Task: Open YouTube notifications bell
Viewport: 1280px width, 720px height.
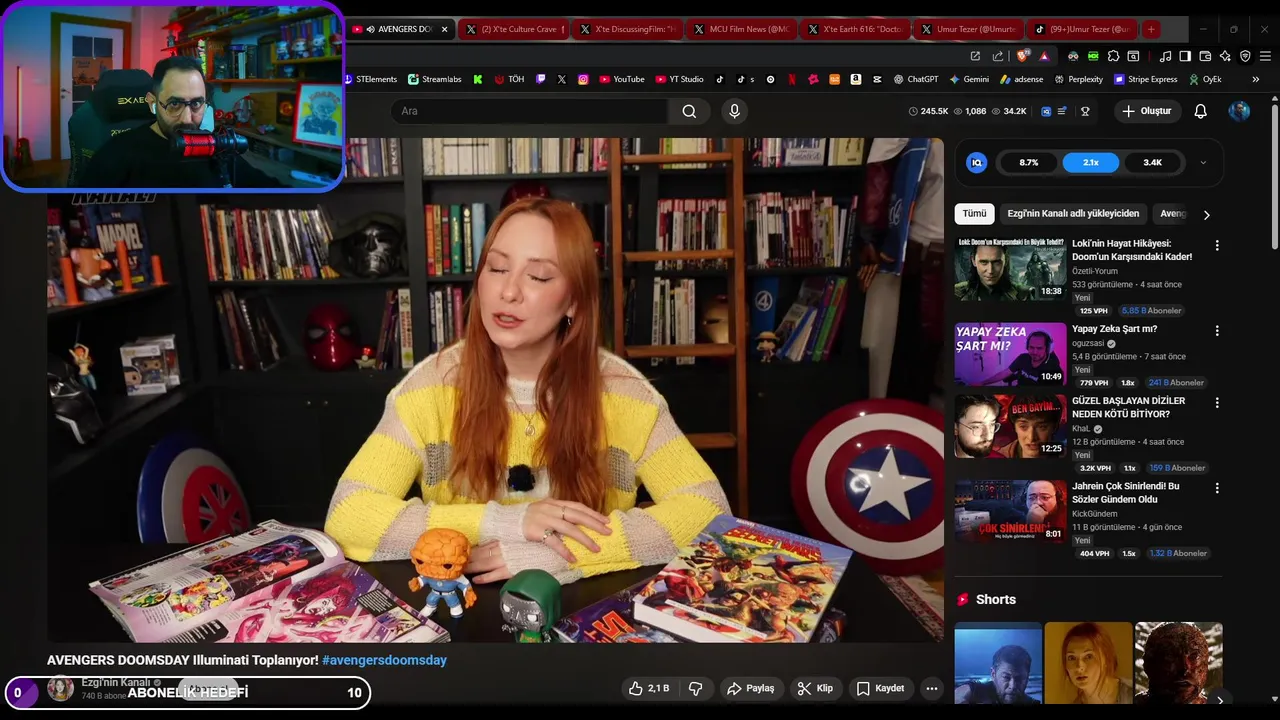Action: click(x=1200, y=111)
